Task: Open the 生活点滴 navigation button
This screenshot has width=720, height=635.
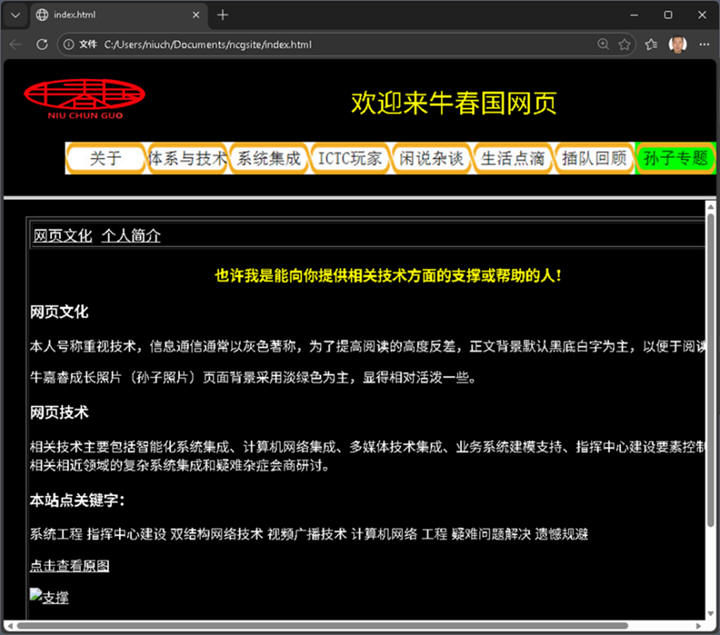Action: (512, 158)
